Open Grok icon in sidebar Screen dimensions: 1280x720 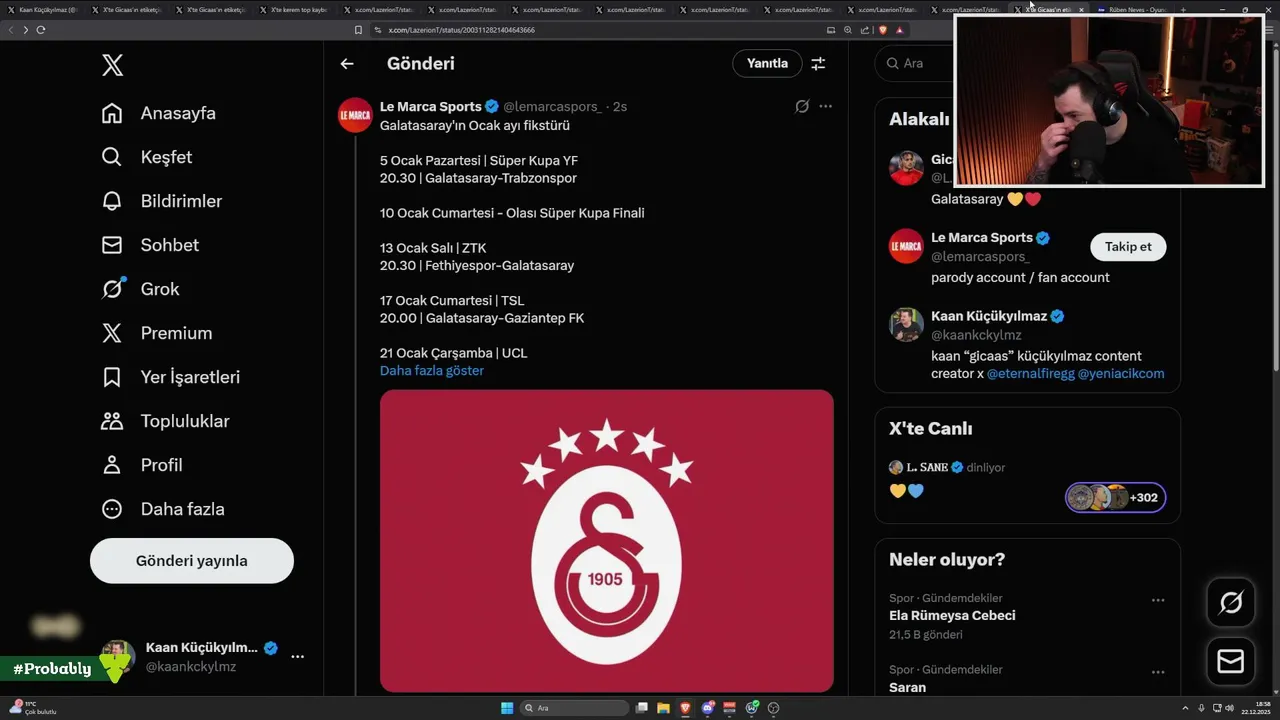pyautogui.click(x=112, y=289)
